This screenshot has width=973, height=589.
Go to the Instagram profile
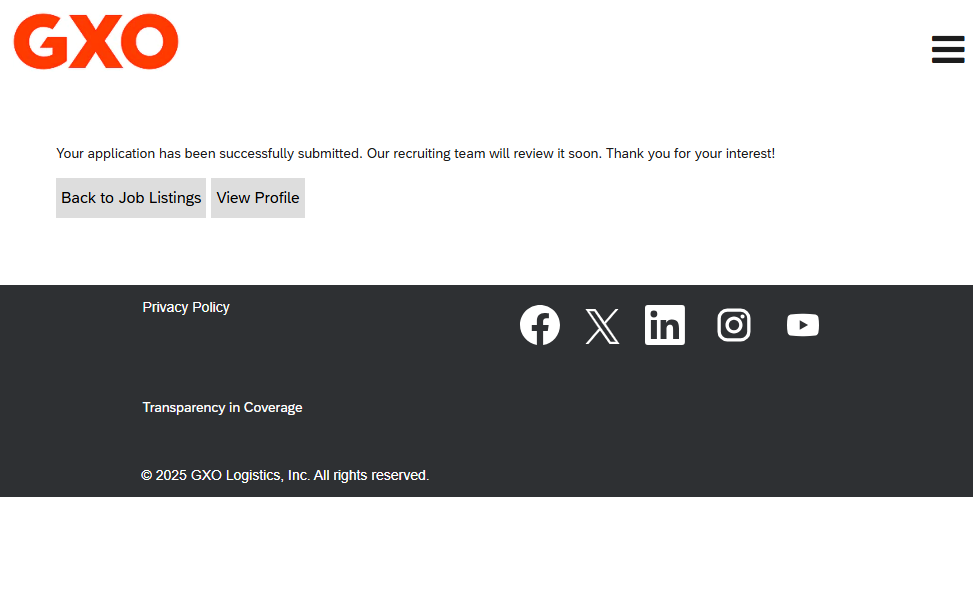pyautogui.click(x=734, y=325)
